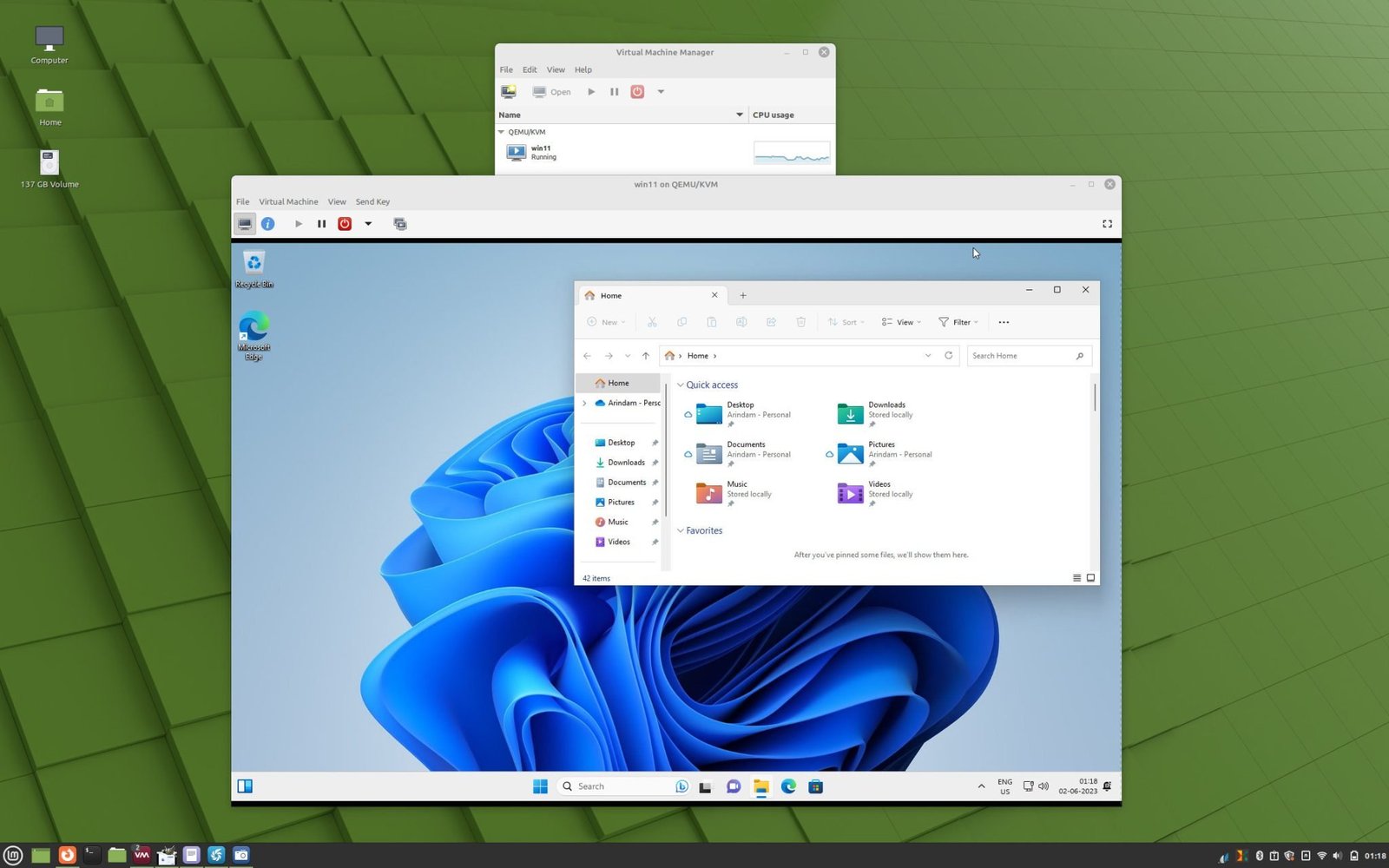Click the Filter button in File Explorer
Screen dimensions: 1389x868
tap(958, 322)
